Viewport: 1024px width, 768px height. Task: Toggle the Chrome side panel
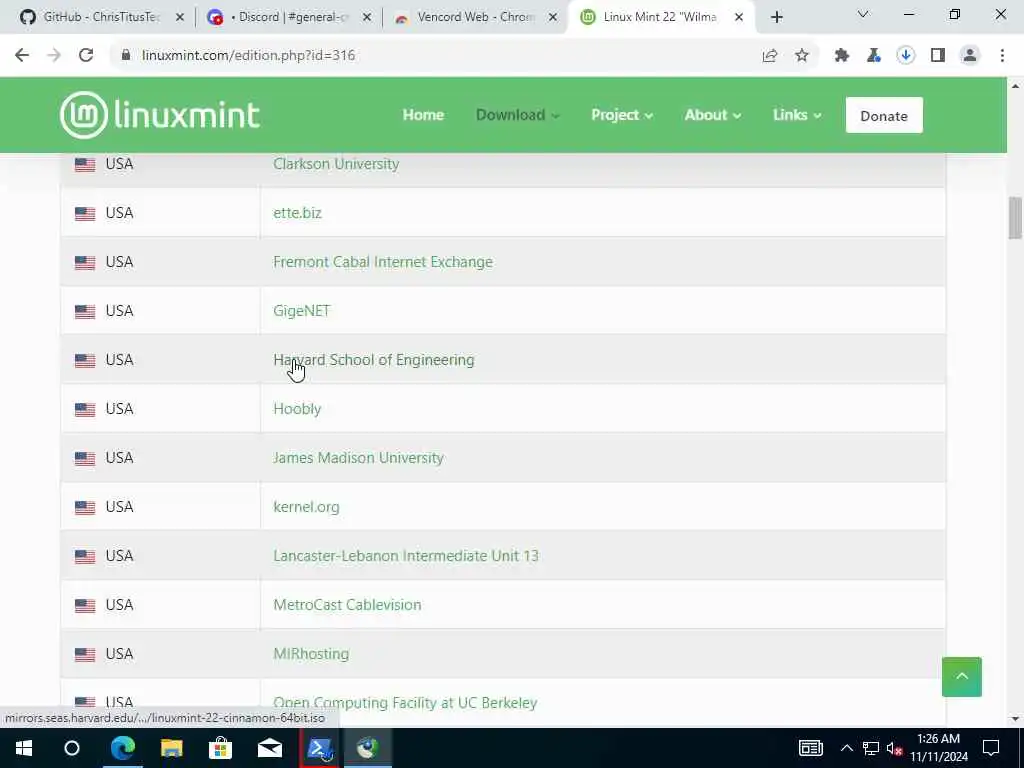coord(938,56)
